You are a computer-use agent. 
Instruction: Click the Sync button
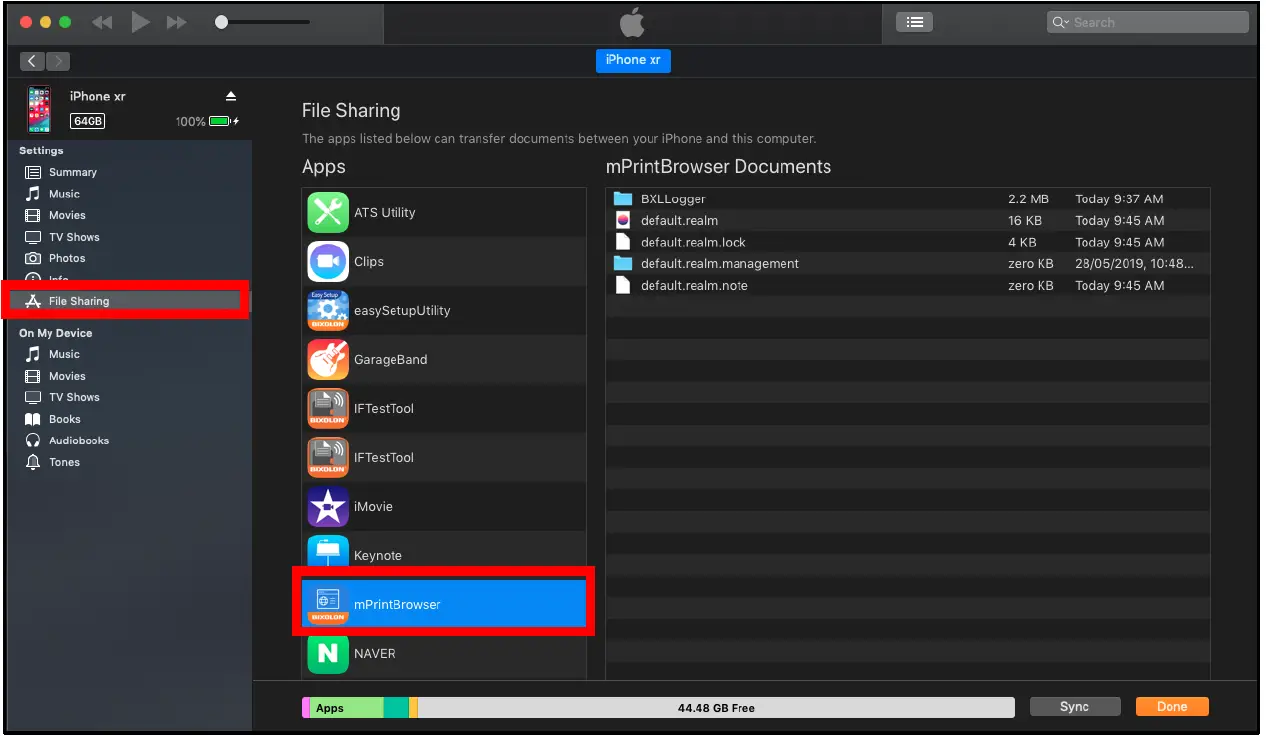1074,706
